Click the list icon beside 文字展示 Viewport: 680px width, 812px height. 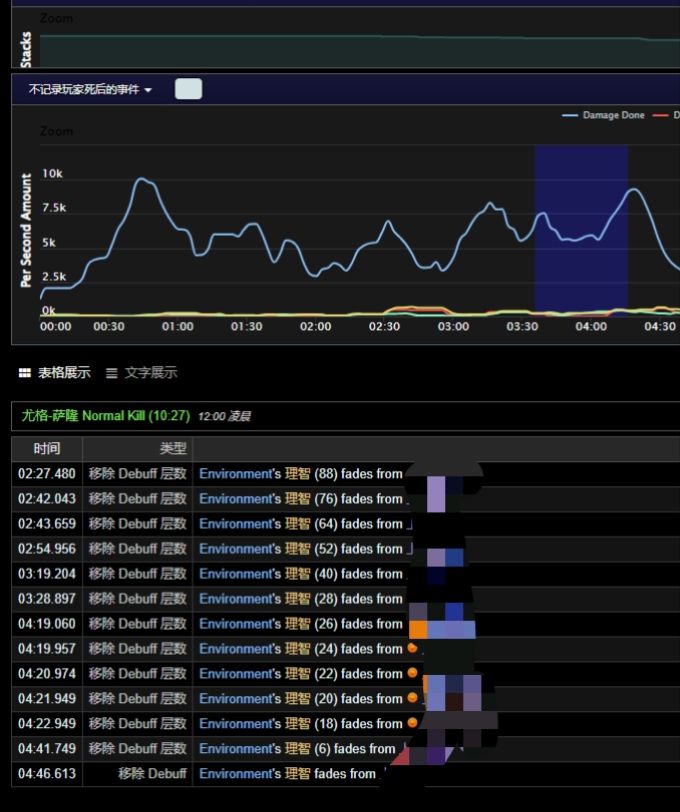[x=112, y=373]
